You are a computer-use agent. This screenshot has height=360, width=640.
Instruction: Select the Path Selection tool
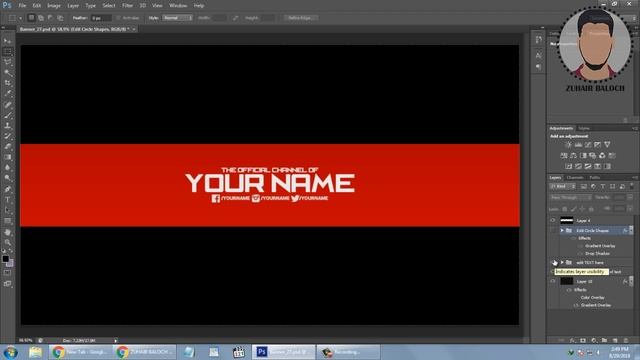(x=7, y=210)
